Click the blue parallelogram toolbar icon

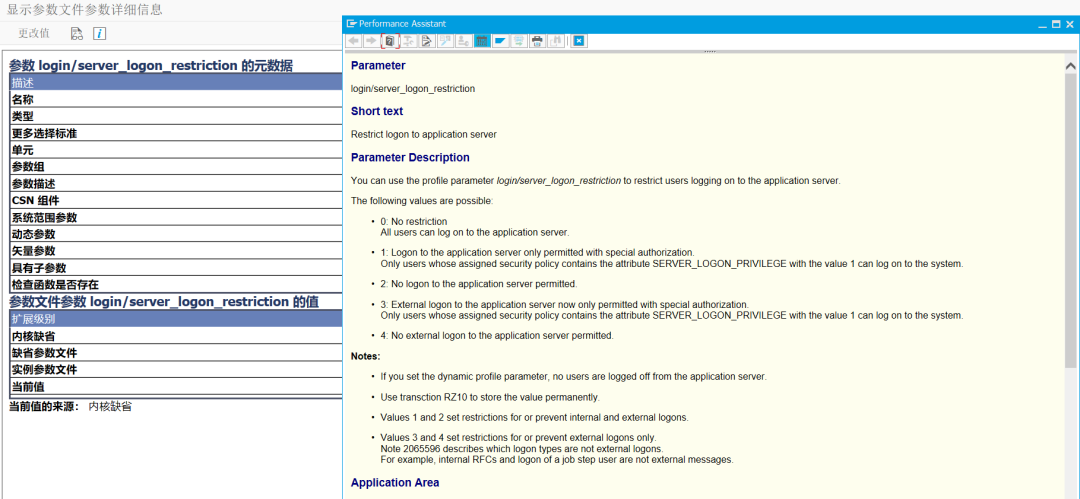click(500, 41)
